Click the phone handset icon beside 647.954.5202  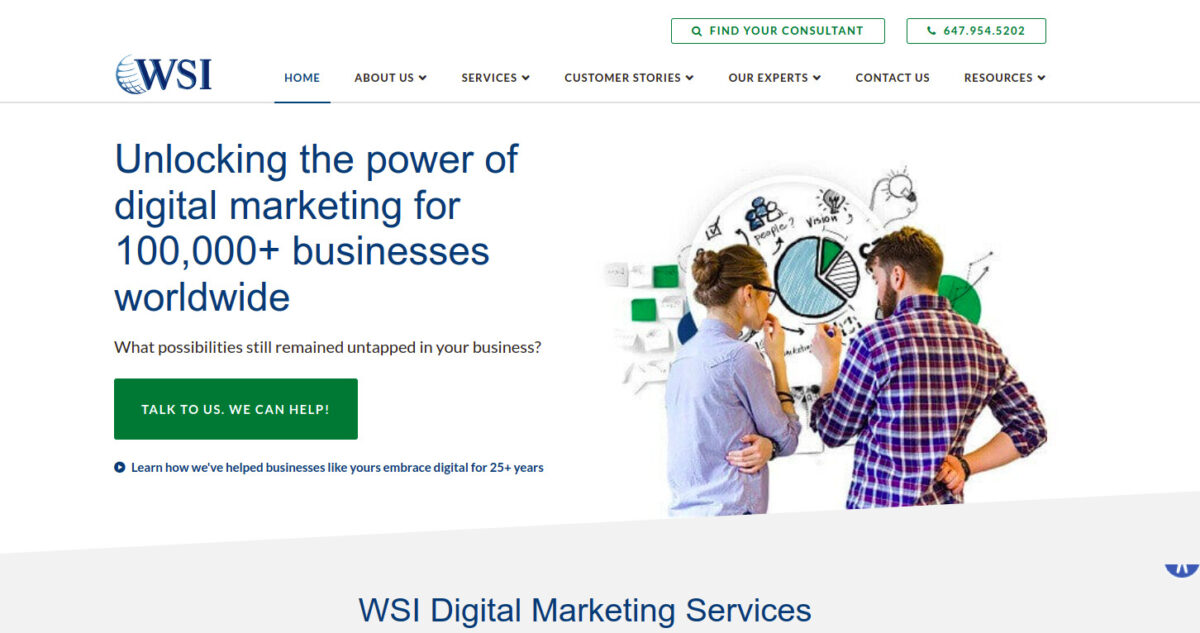click(932, 31)
